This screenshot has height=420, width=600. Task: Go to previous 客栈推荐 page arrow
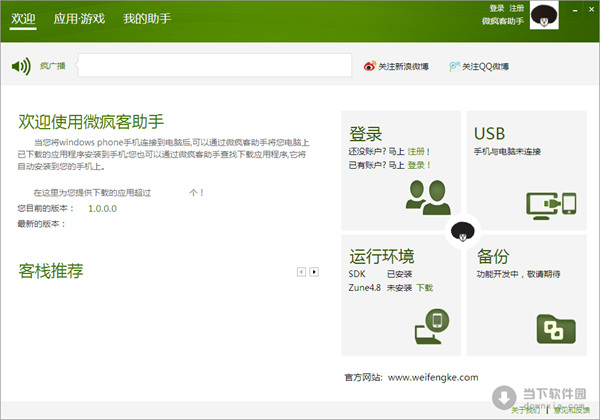[x=300, y=271]
